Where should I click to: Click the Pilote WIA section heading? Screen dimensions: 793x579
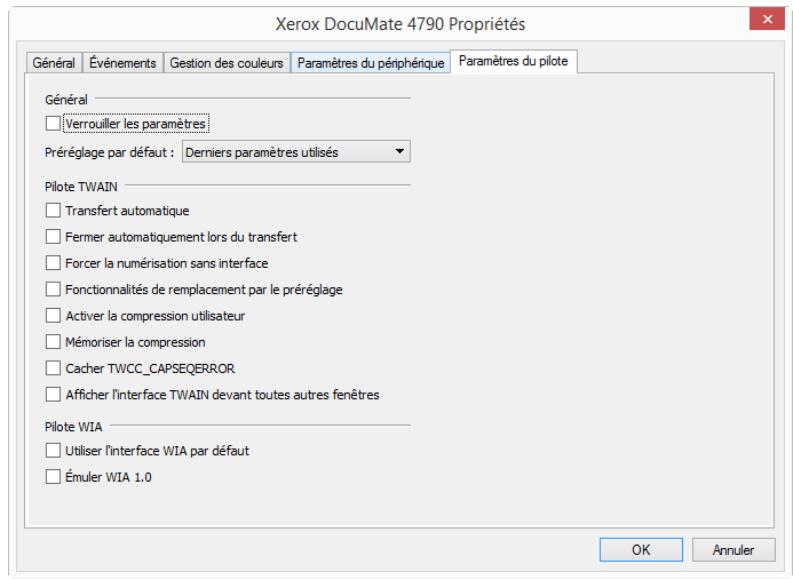click(x=74, y=427)
